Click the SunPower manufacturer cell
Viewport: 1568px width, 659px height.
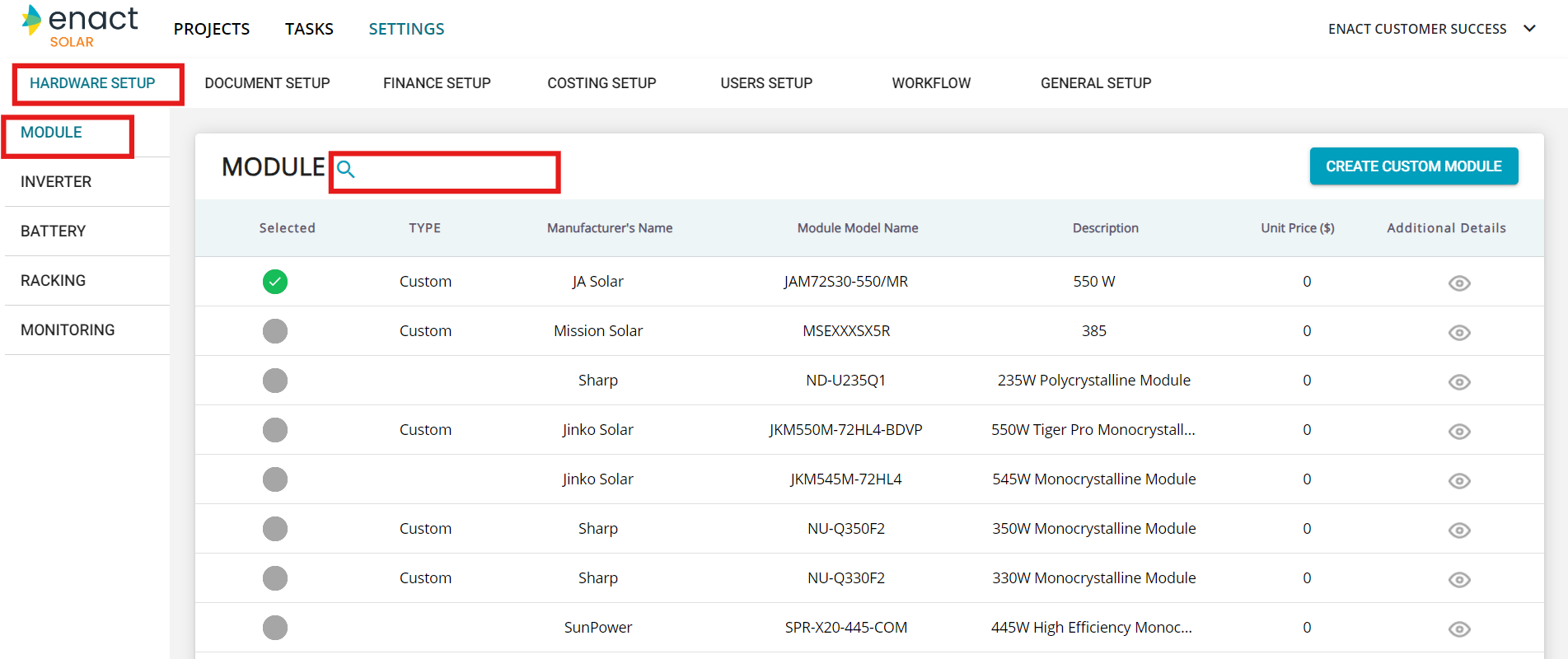point(598,628)
